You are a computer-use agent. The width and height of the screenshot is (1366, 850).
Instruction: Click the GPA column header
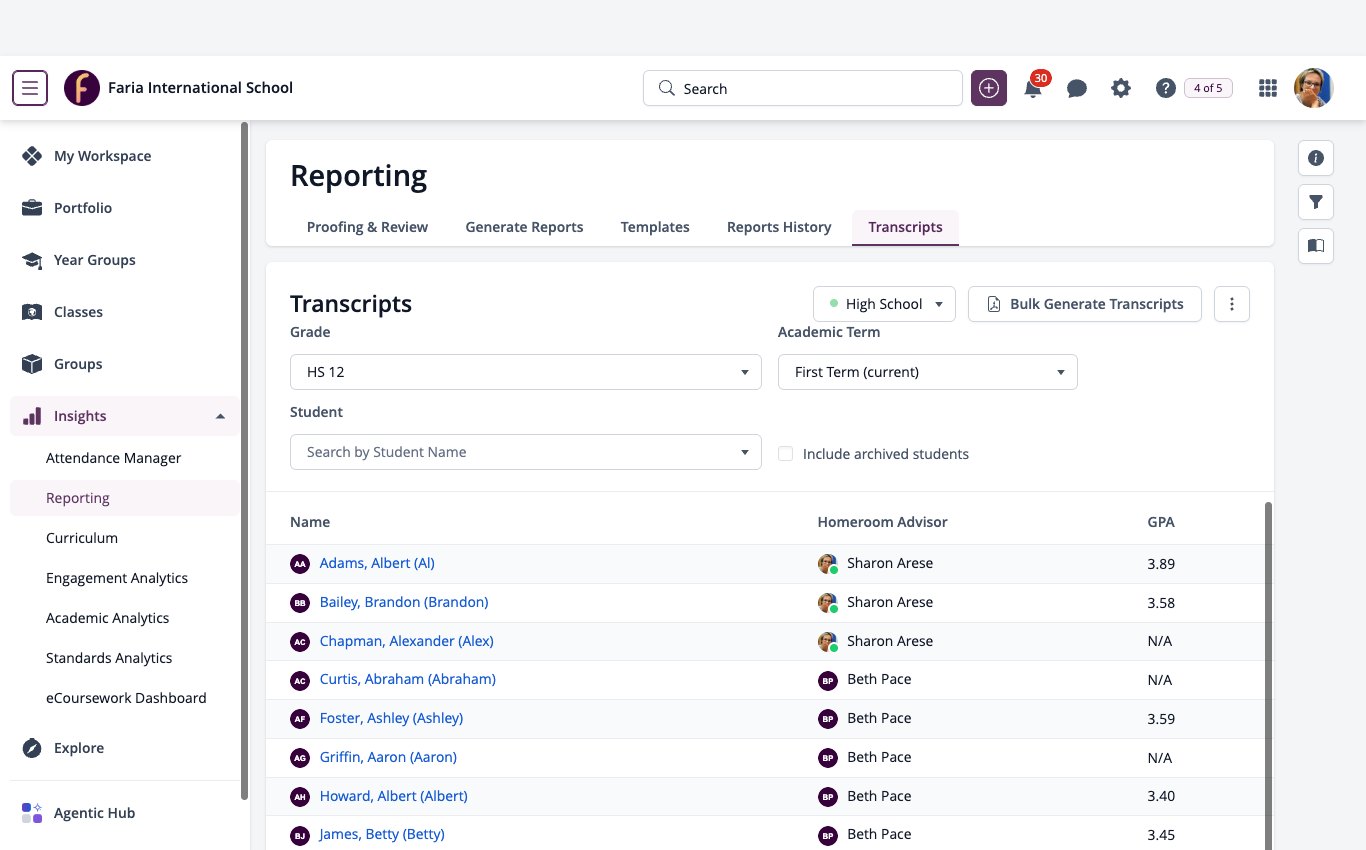pos(1161,522)
